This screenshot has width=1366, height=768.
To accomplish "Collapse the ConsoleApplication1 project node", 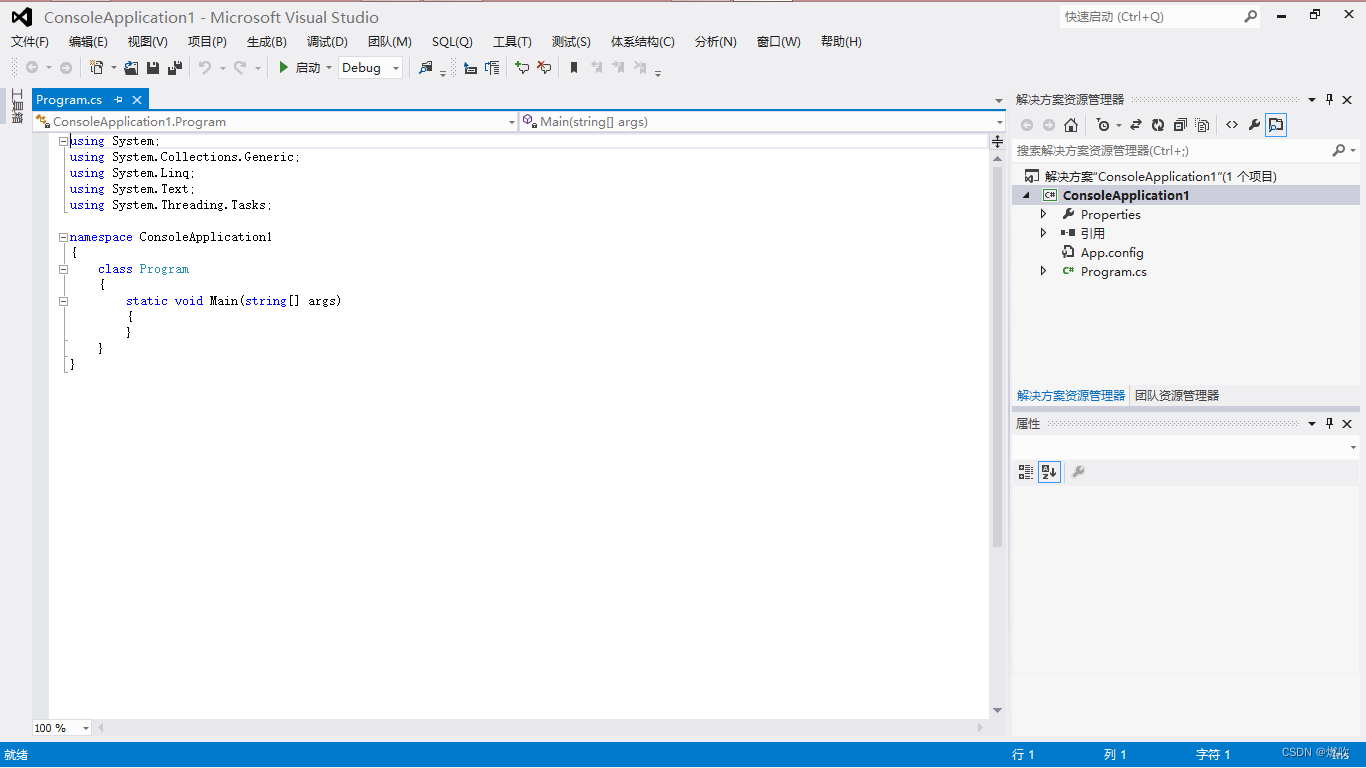I will pyautogui.click(x=1026, y=196).
